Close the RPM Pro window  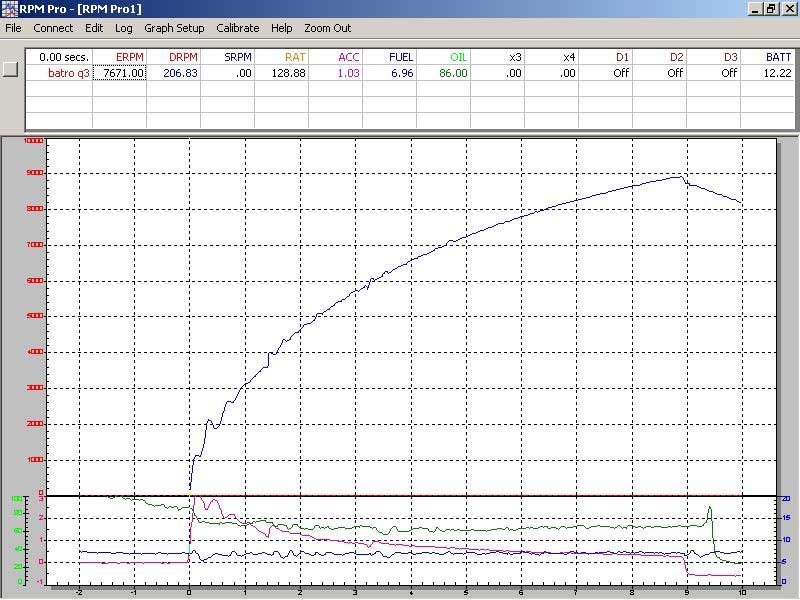click(x=789, y=9)
